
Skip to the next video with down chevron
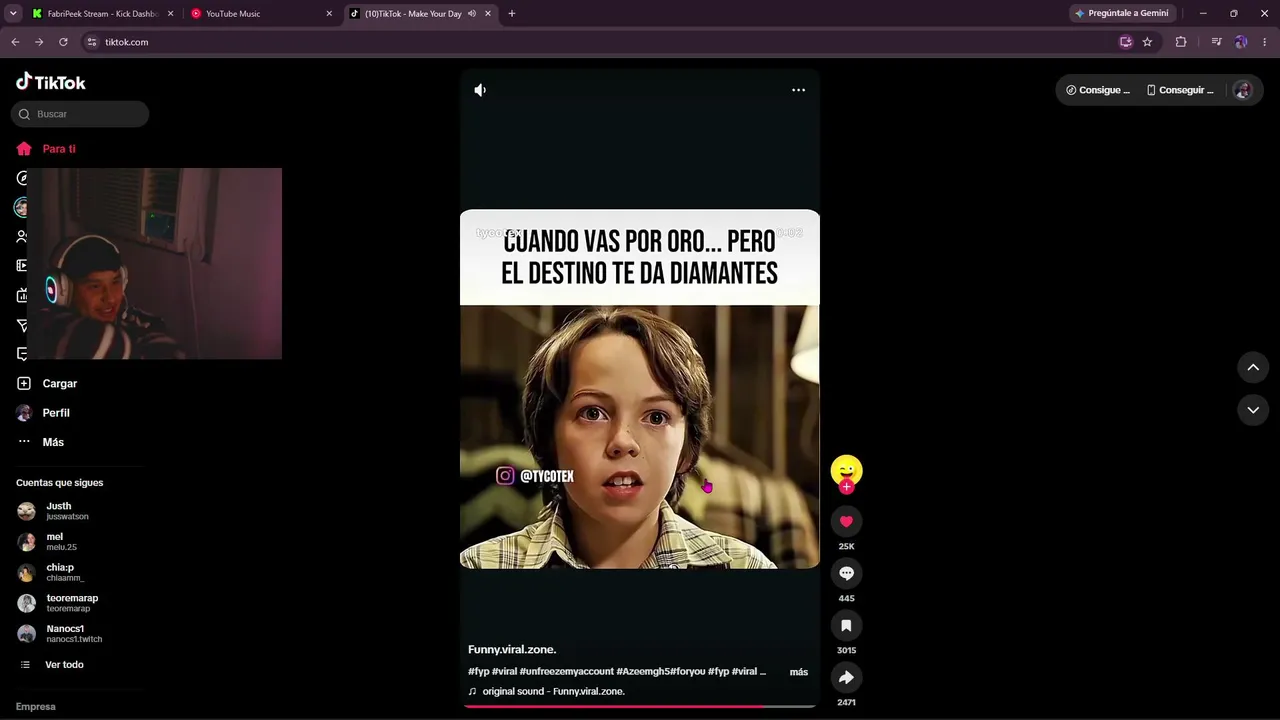[1253, 410]
